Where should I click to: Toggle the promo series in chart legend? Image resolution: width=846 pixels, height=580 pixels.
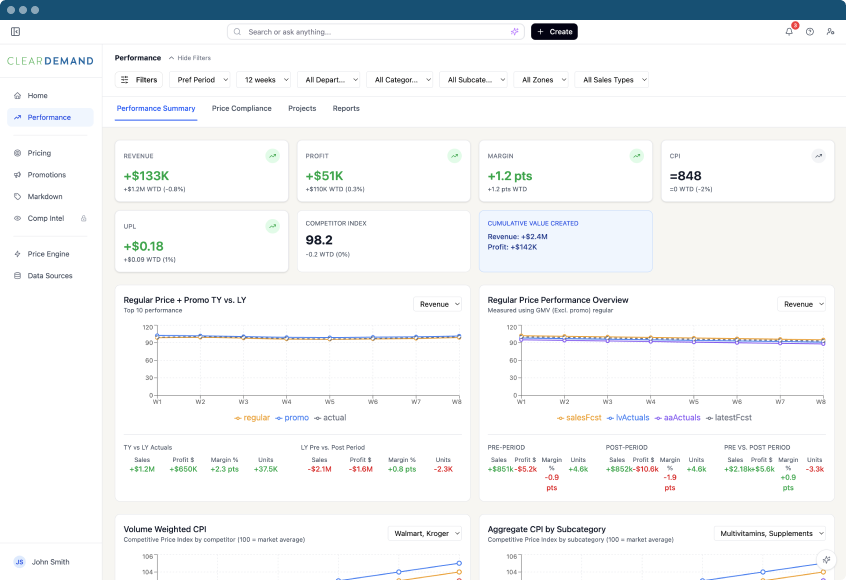pyautogui.click(x=291, y=417)
